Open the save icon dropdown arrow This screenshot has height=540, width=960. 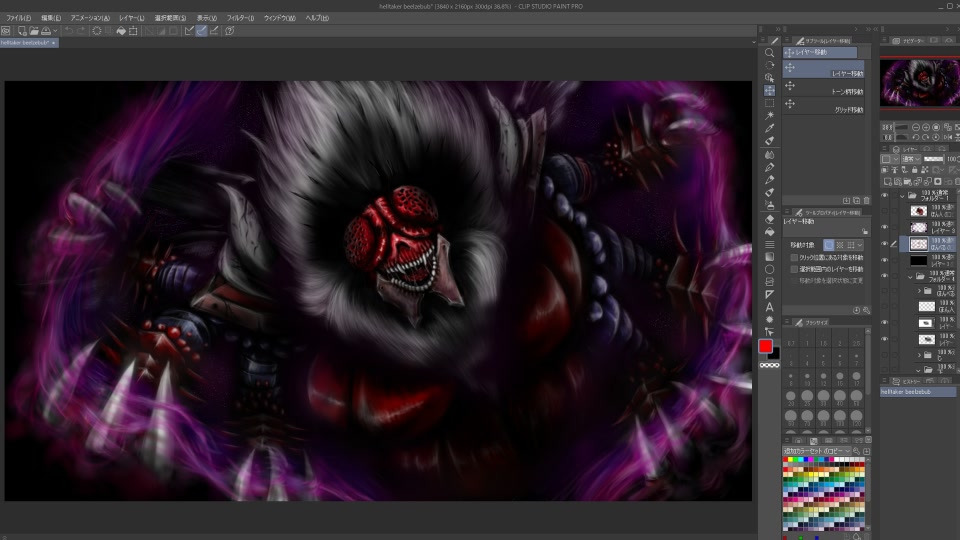(x=55, y=31)
